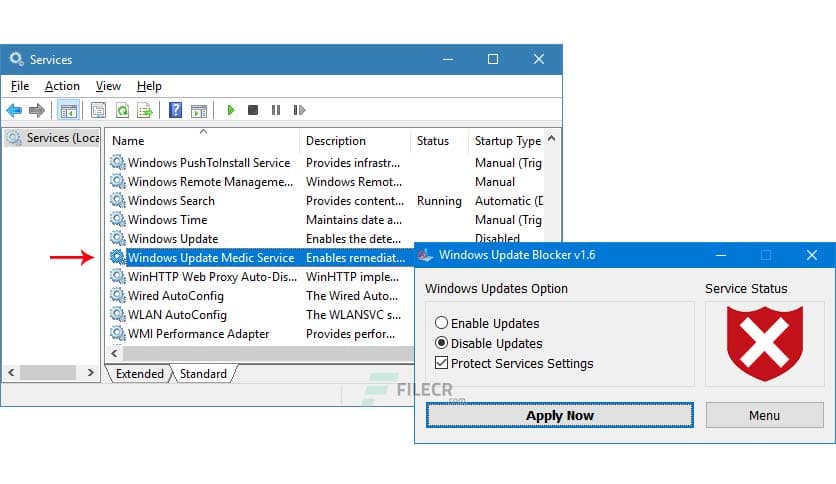This screenshot has height=484, width=836.
Task: Select the Windows Remote Management service row
Action: click(x=326, y=182)
